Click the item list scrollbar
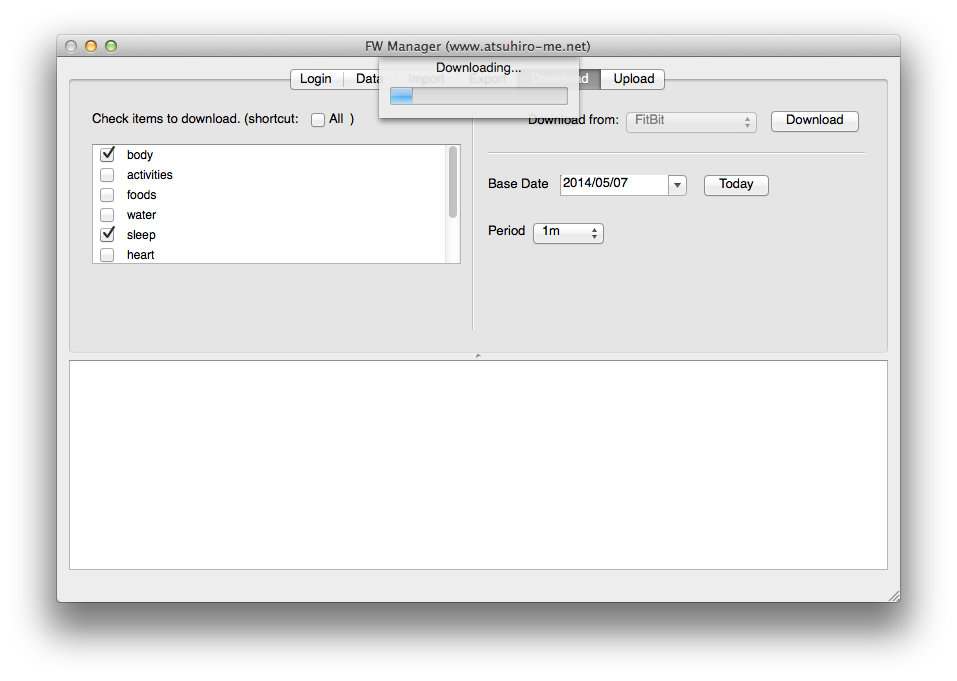The height and width of the screenshot is (681, 957). (x=453, y=182)
